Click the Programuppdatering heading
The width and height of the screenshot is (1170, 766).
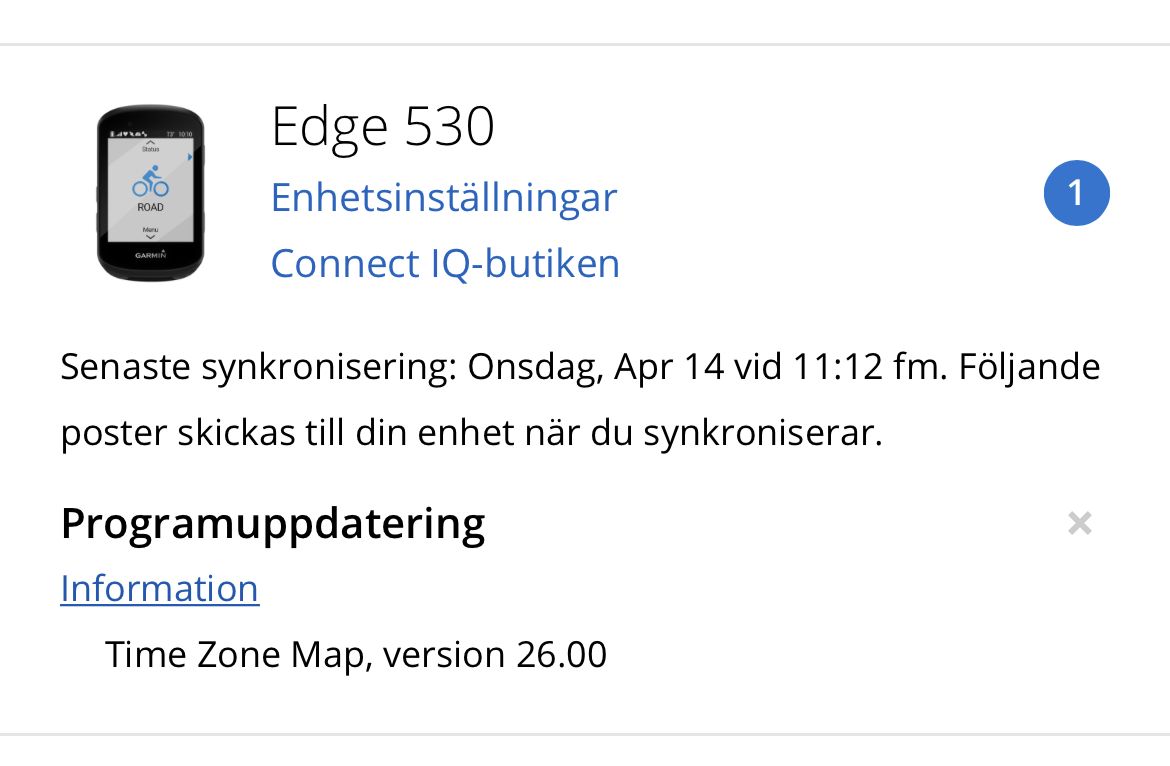(x=273, y=523)
